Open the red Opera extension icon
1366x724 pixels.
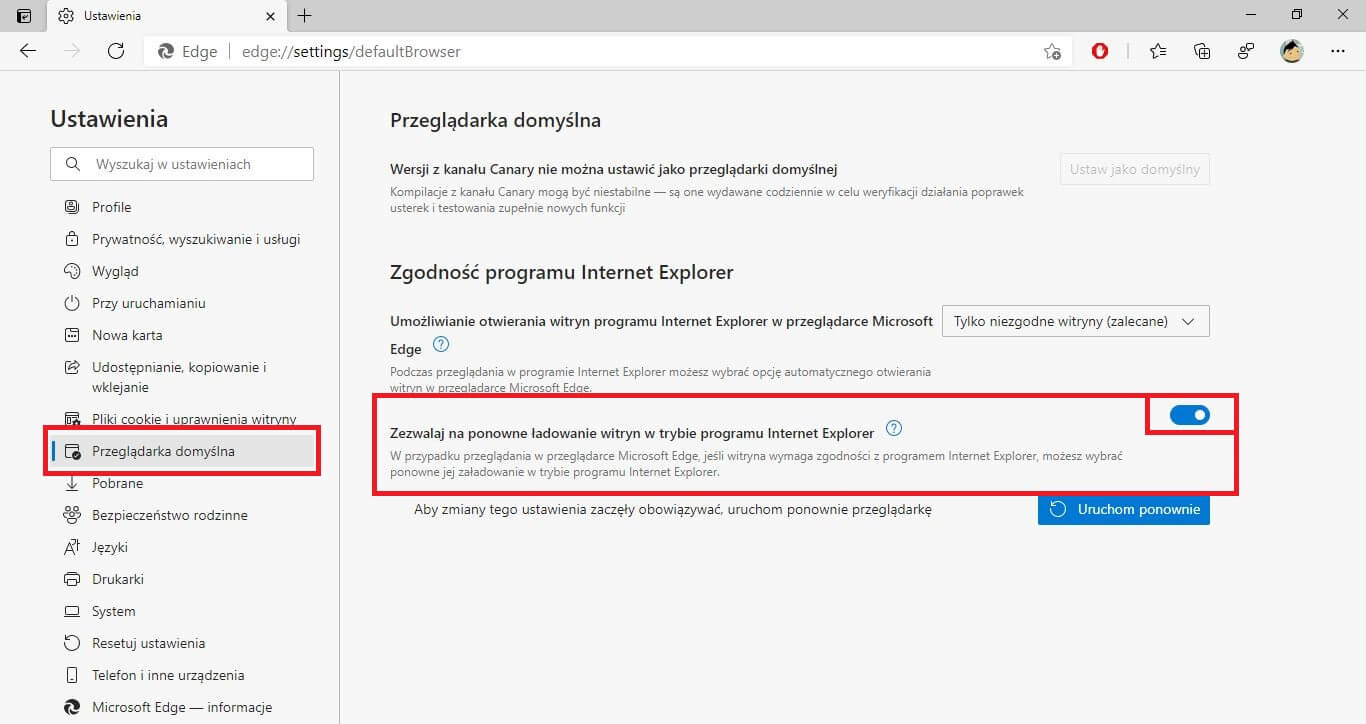(1100, 51)
